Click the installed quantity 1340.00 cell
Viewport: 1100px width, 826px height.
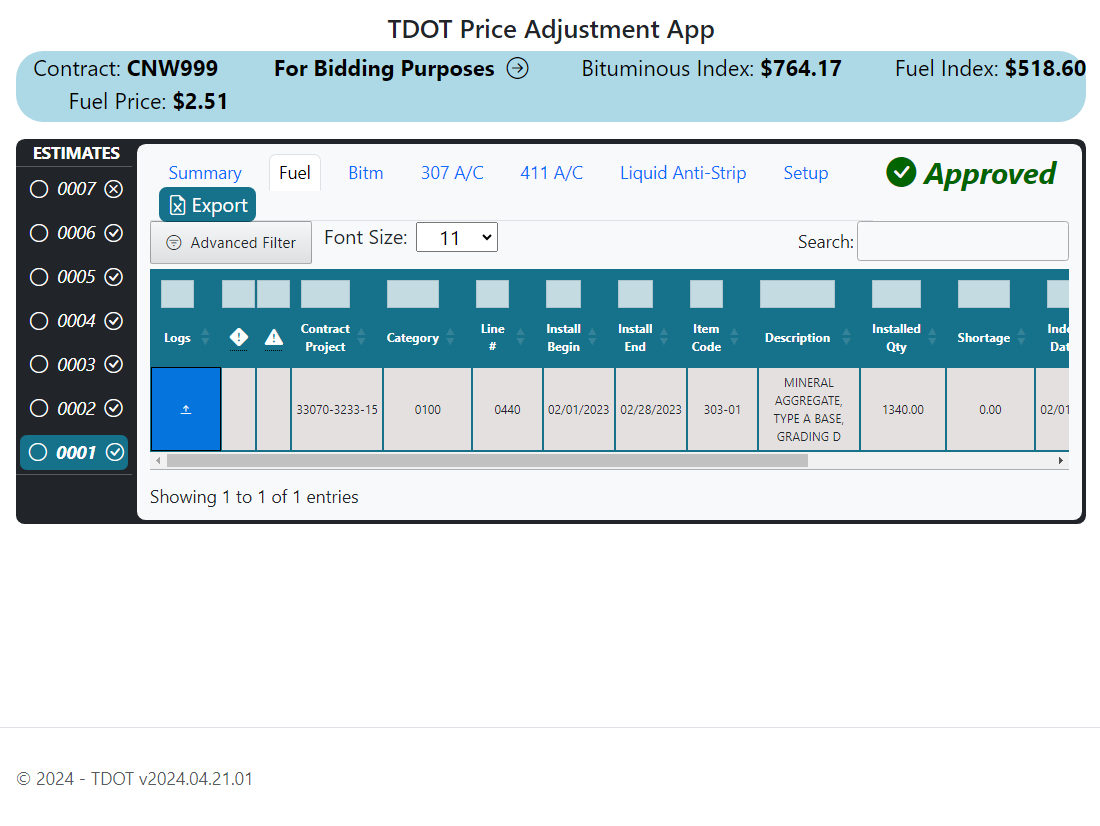(x=903, y=409)
